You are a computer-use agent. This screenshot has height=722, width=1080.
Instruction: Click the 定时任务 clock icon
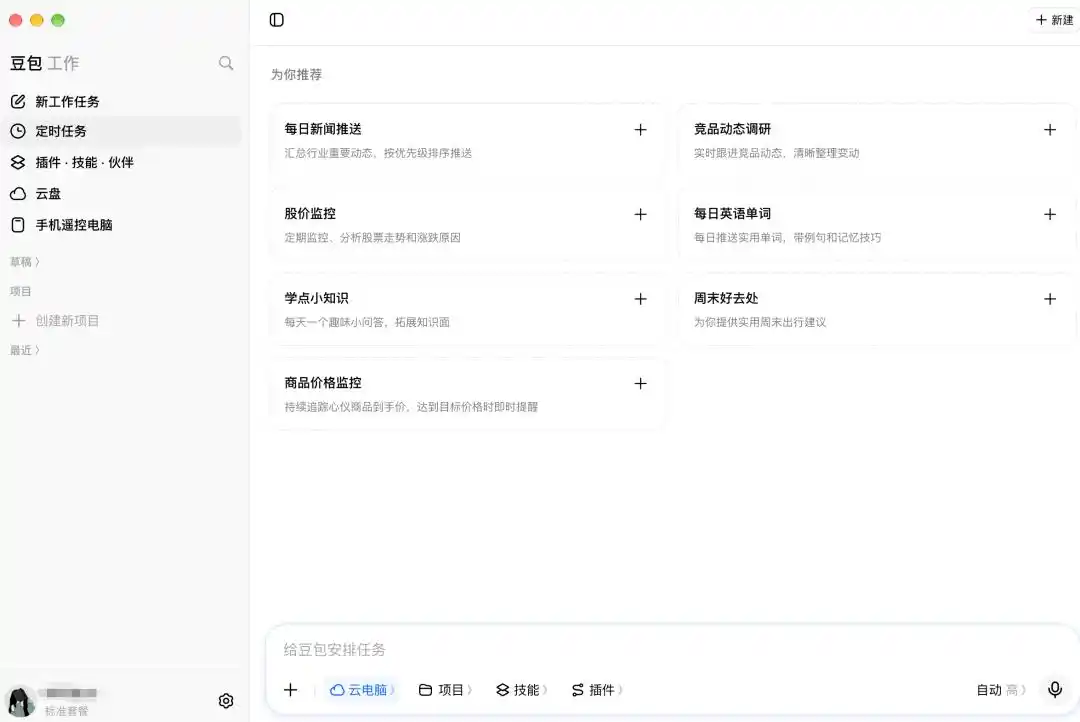[x=19, y=131]
